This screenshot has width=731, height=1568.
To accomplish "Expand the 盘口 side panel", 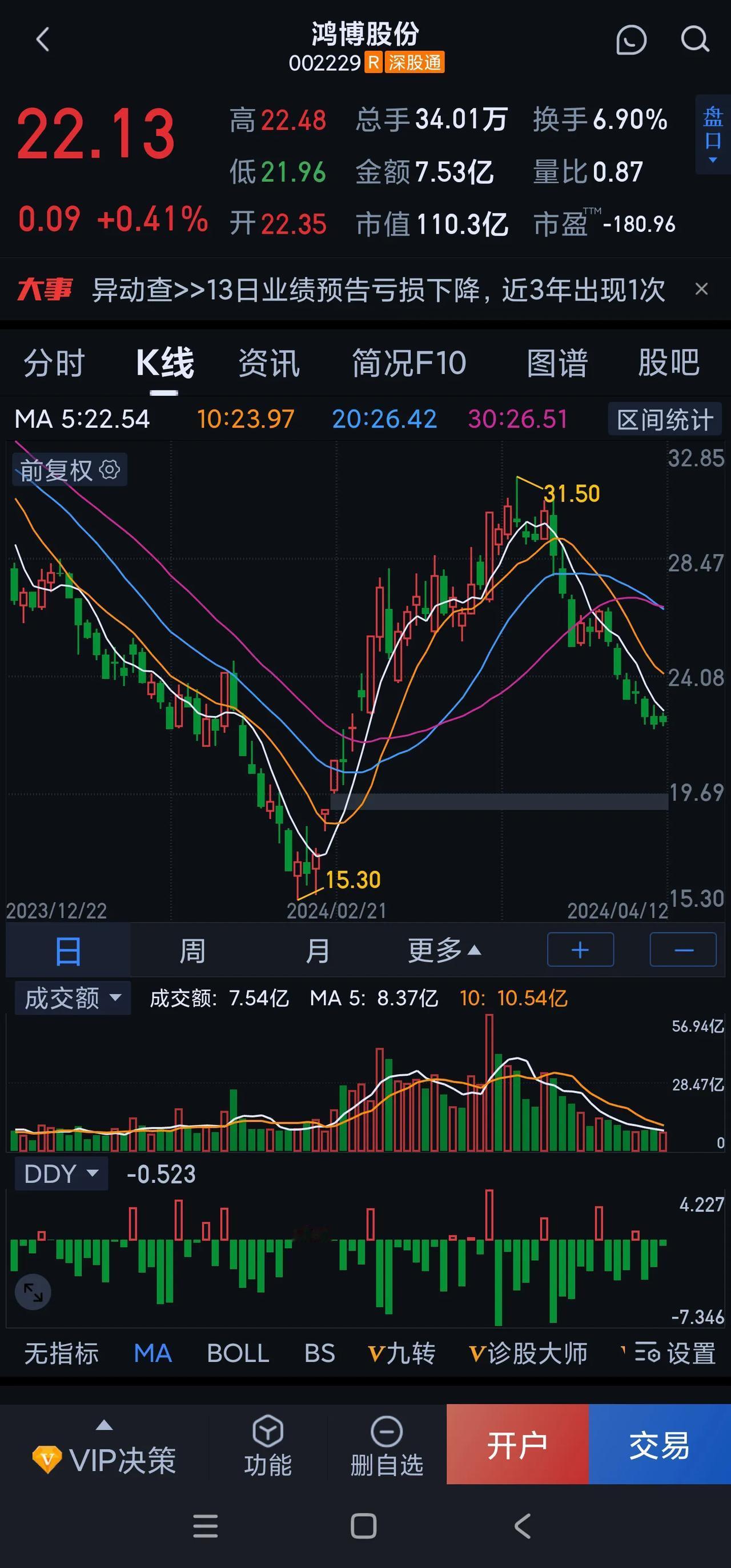I will point(713,135).
